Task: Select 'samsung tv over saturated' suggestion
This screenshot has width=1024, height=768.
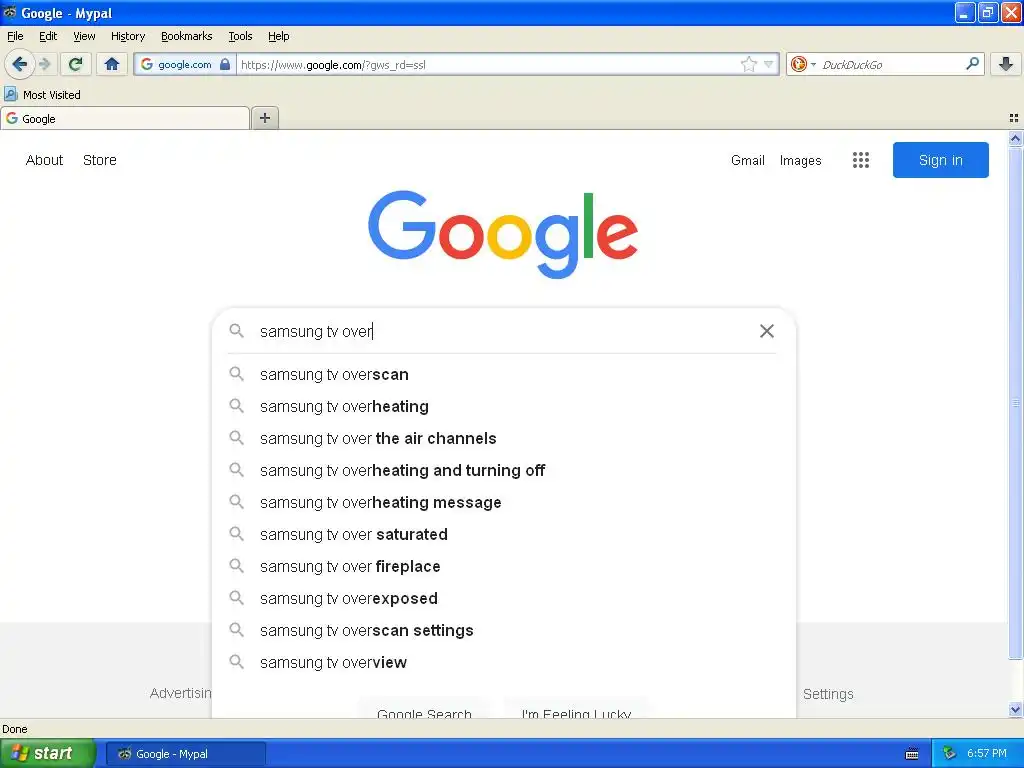Action: click(x=503, y=534)
